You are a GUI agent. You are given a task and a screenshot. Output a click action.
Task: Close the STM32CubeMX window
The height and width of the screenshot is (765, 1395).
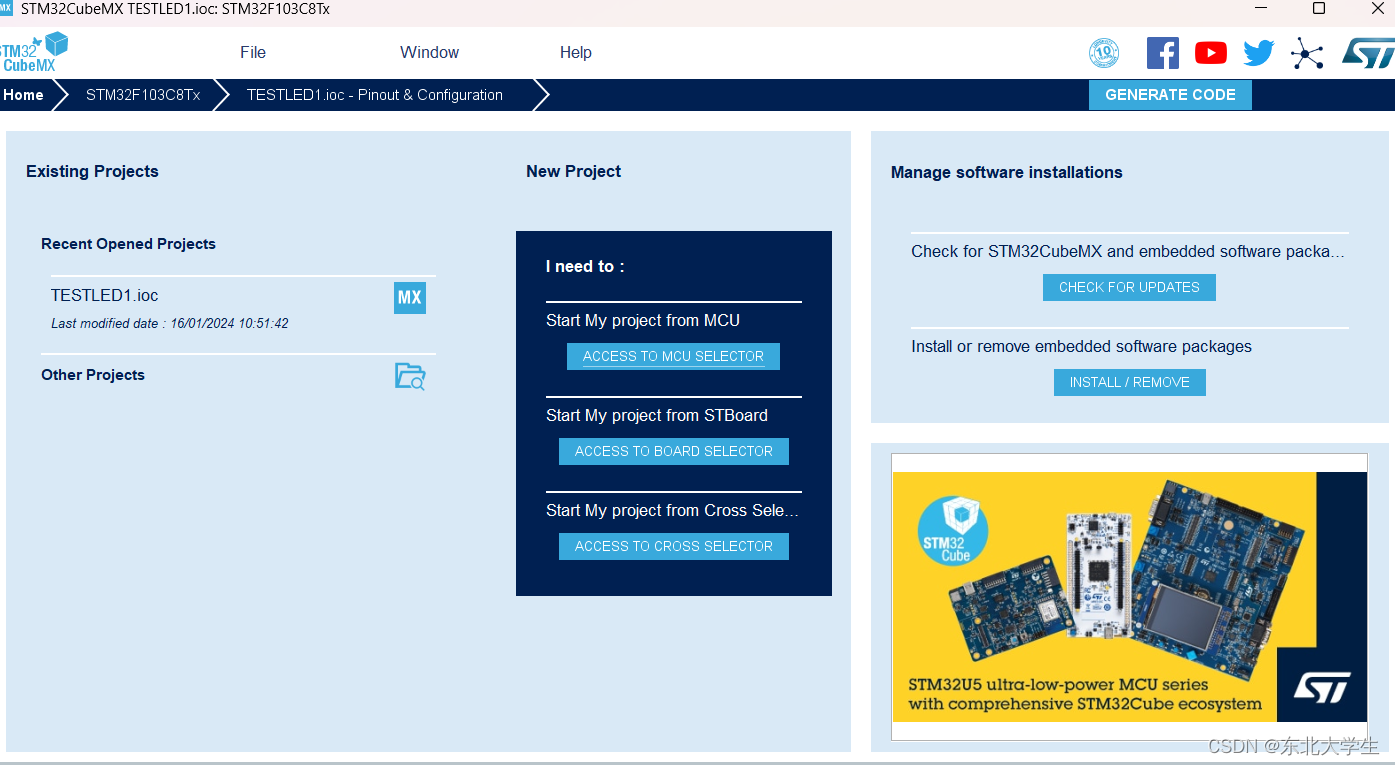[x=1377, y=9]
